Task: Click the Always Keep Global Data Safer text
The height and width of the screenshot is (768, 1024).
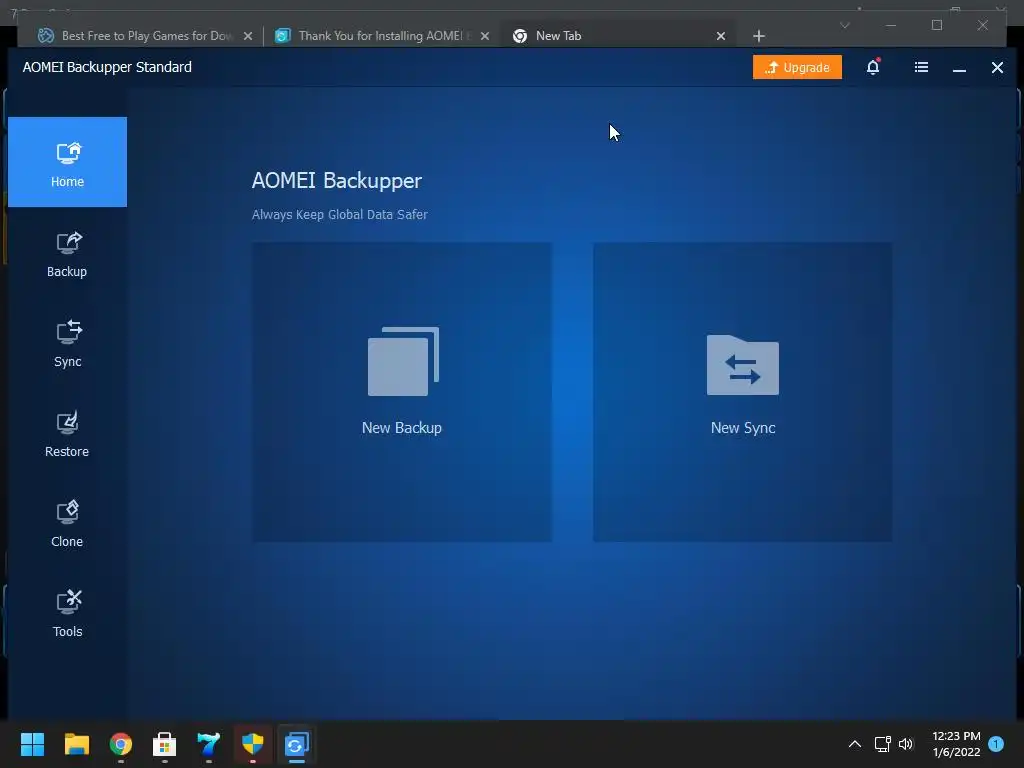Action: click(340, 214)
